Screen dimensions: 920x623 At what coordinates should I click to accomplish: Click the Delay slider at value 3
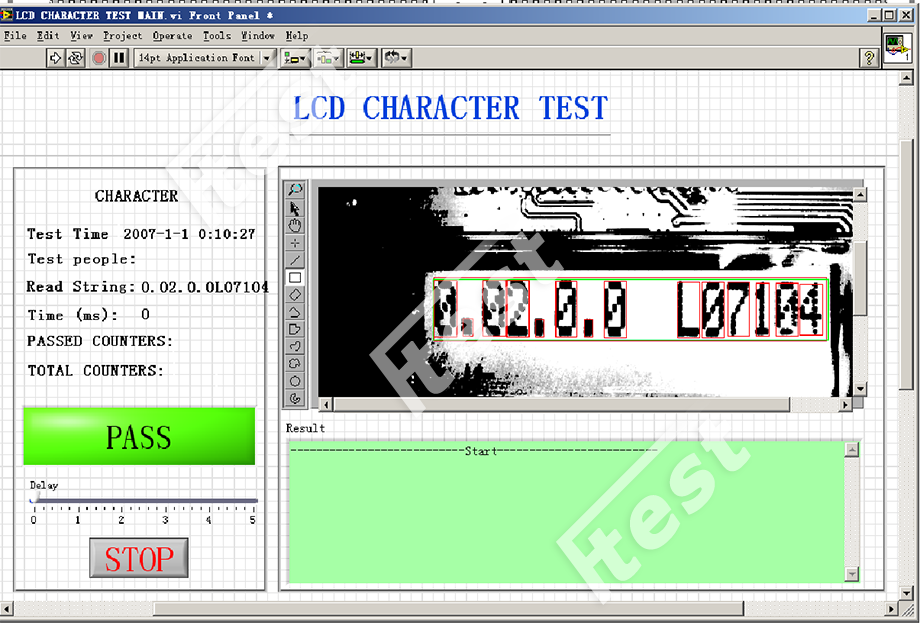[x=165, y=501]
